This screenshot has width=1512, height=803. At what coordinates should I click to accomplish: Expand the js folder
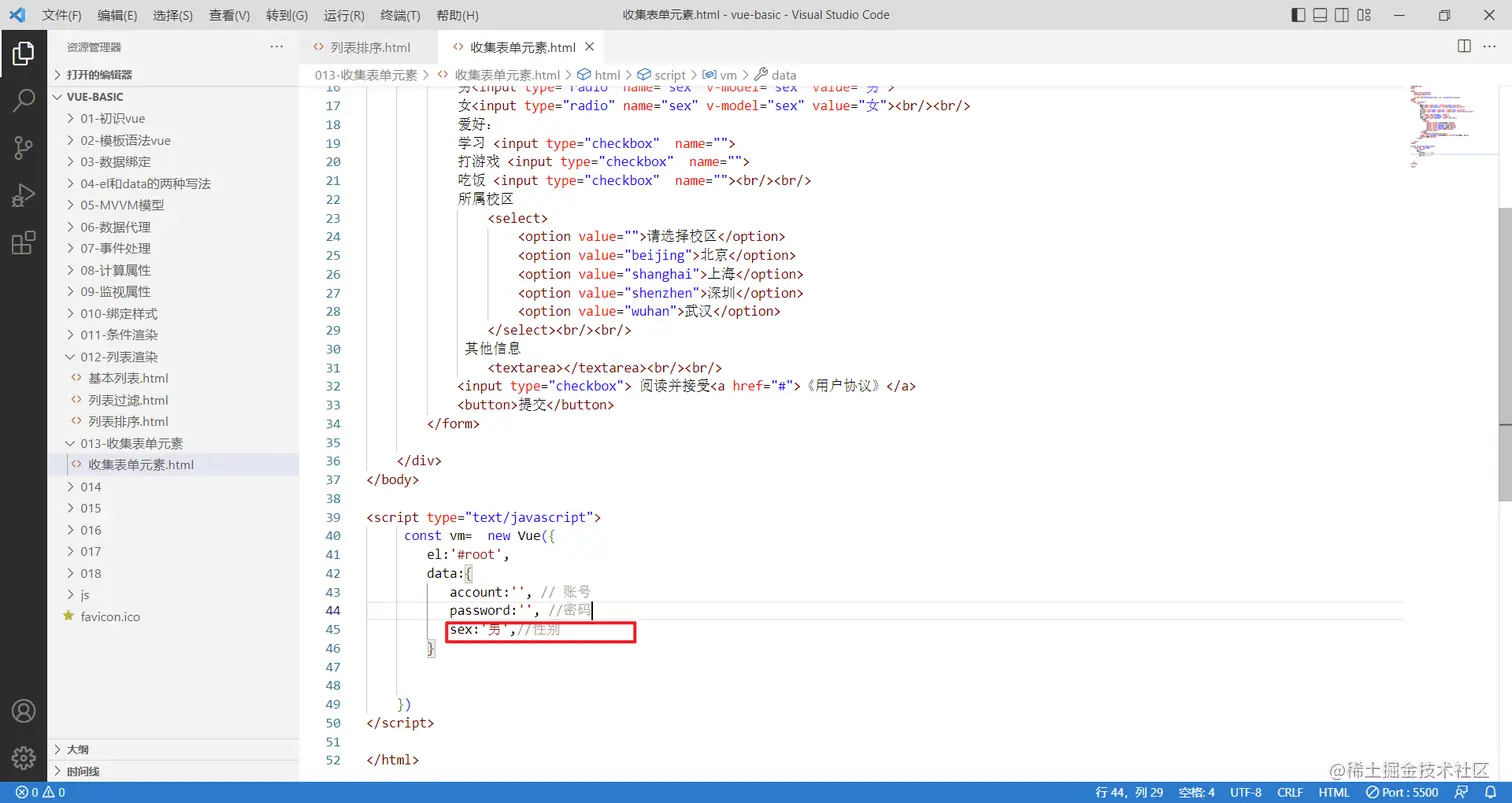pos(174,595)
